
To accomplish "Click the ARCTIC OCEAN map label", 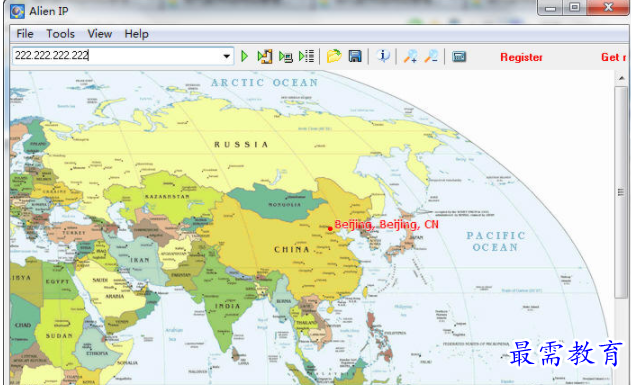I will pyautogui.click(x=264, y=82).
